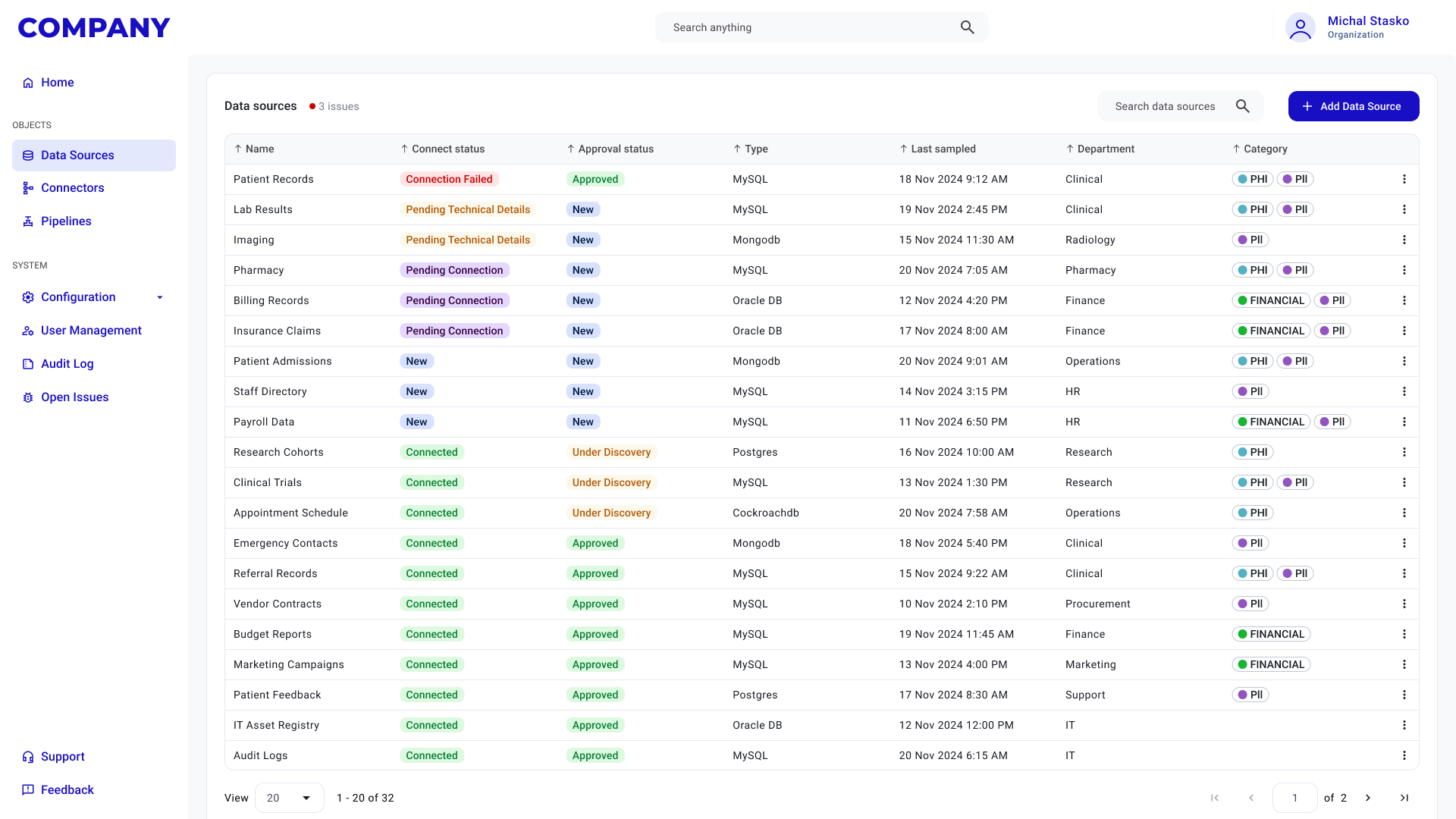
Task: Open row menu for Imaging
Action: point(1404,240)
